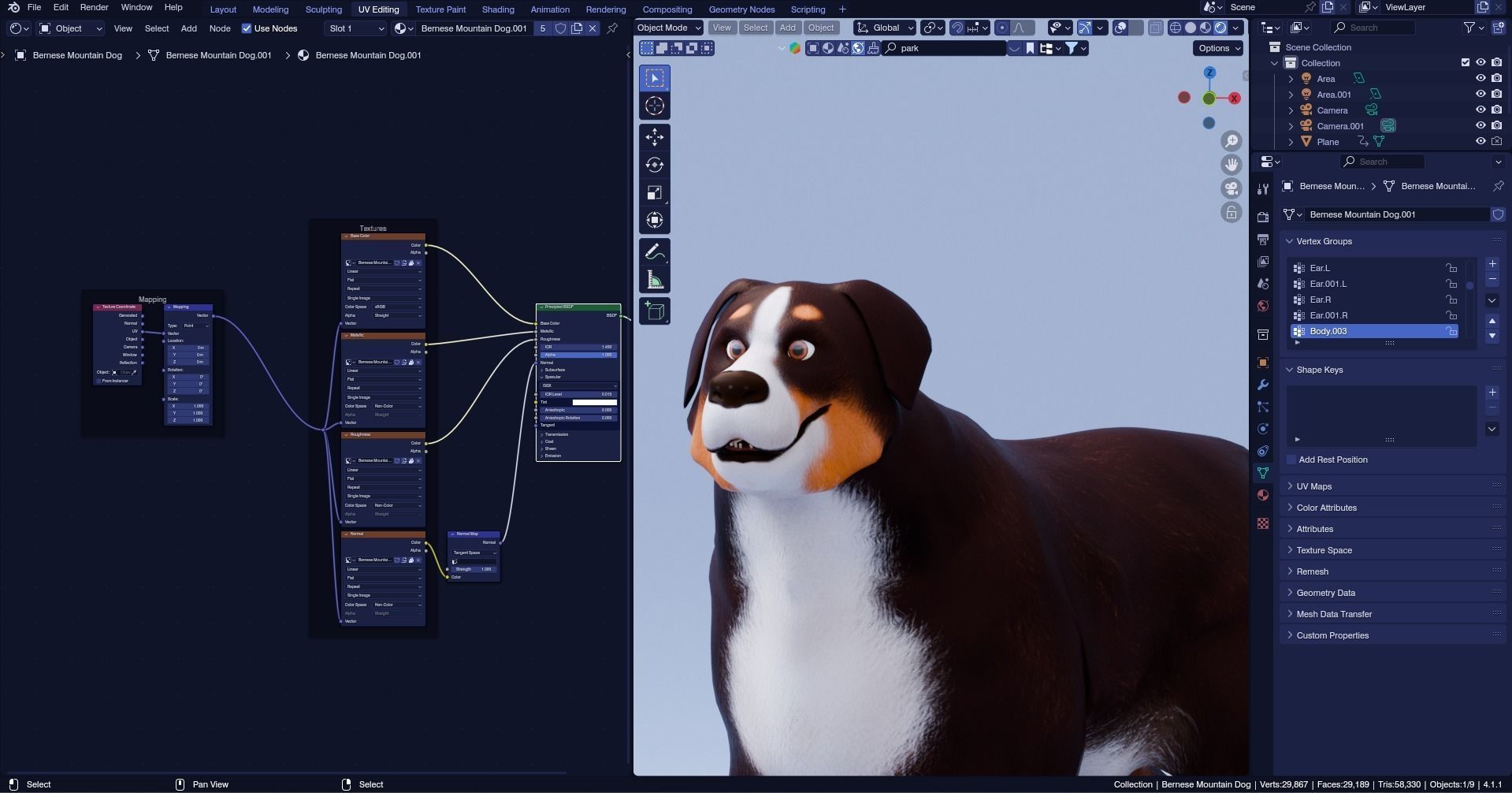Choose the Move tool
The height and width of the screenshot is (793, 1512).
tap(654, 137)
